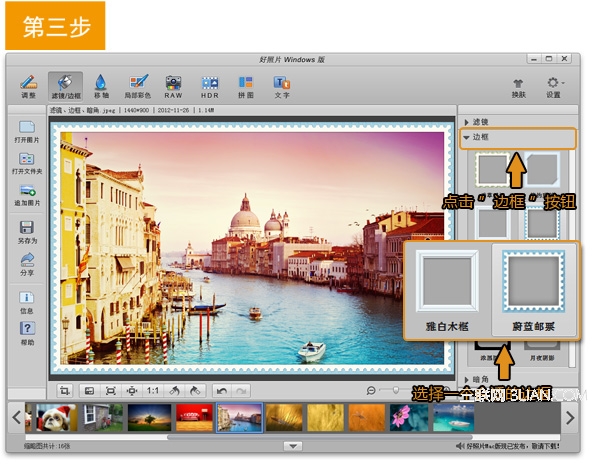
Task: Click the Mac version download notice link
Action: point(512,446)
